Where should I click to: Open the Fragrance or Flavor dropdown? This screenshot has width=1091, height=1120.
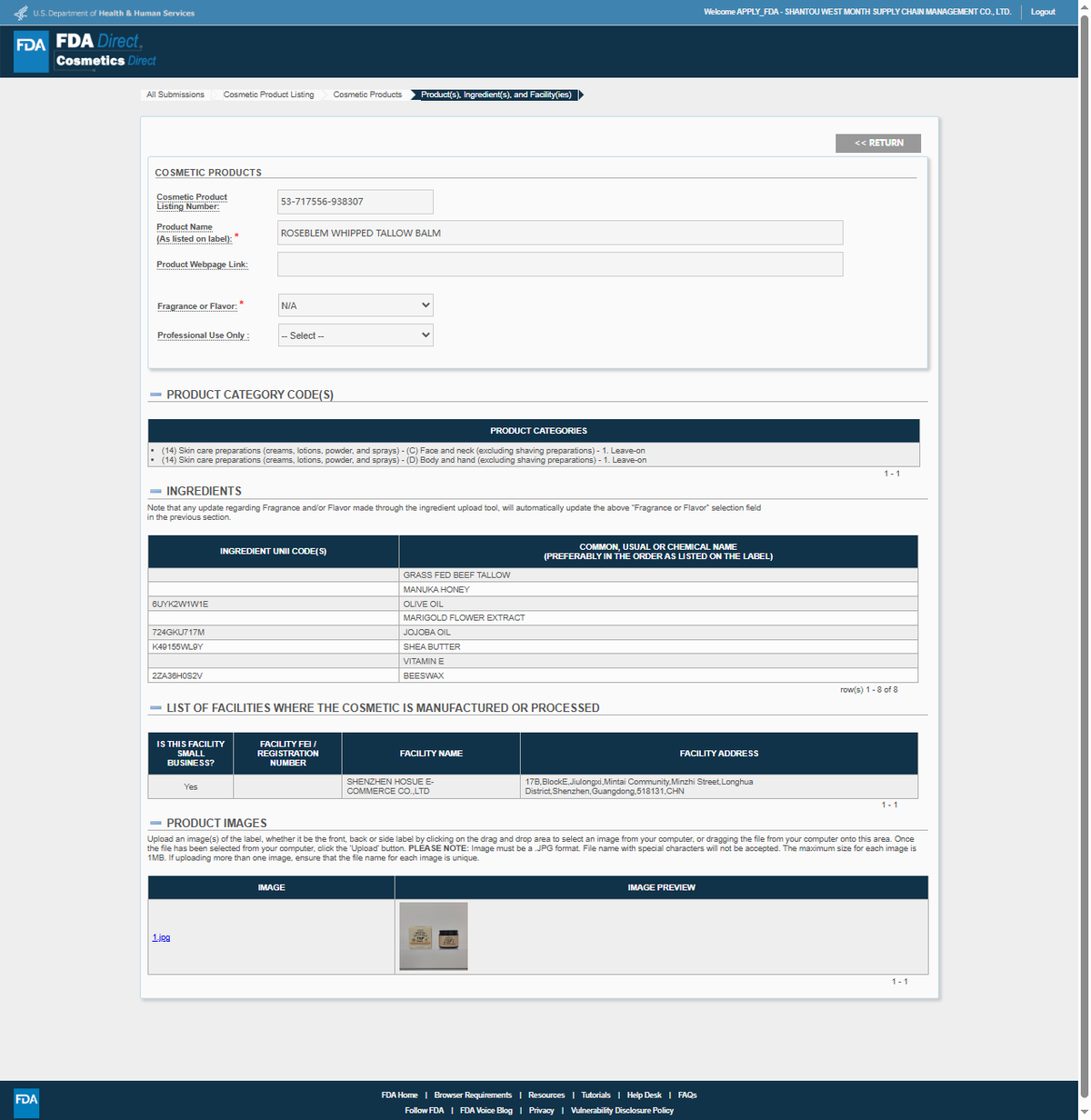(355, 305)
